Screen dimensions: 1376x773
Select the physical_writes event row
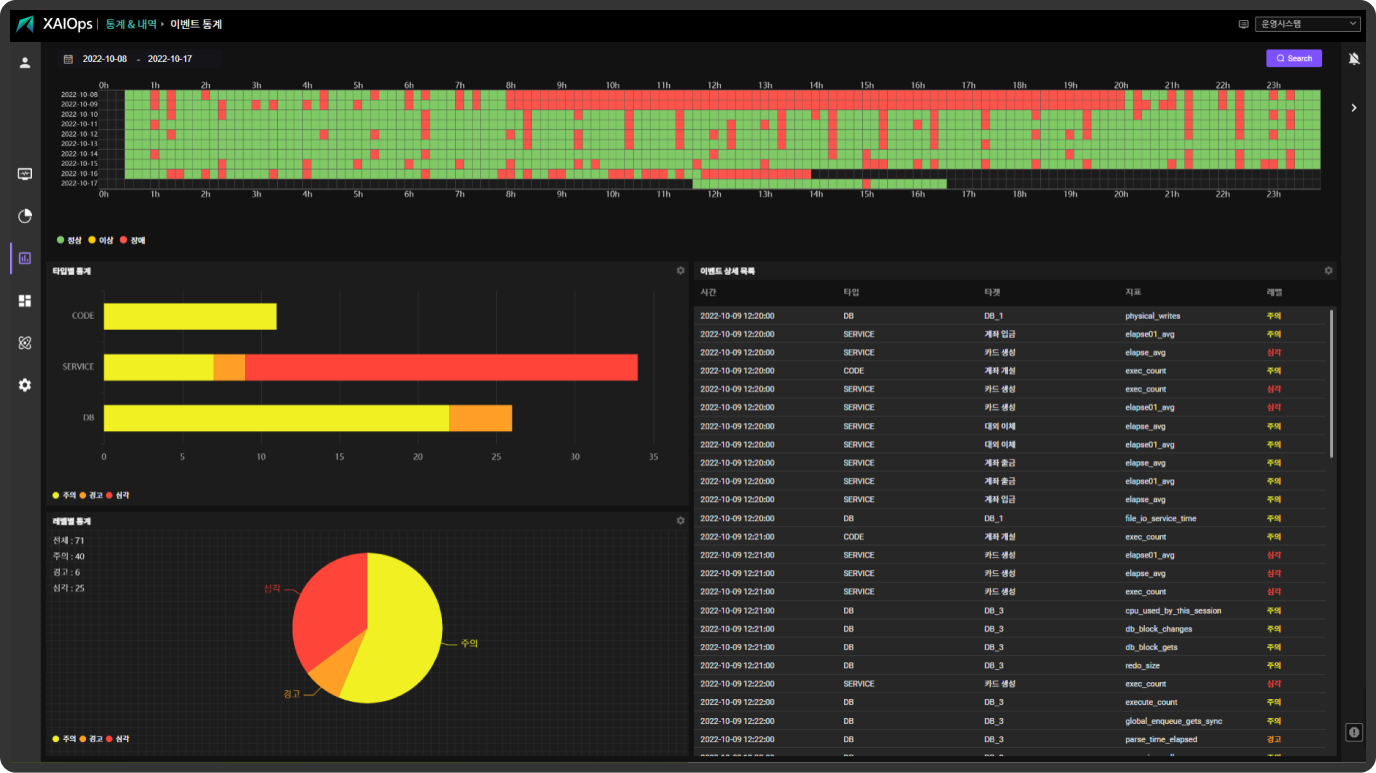1010,316
